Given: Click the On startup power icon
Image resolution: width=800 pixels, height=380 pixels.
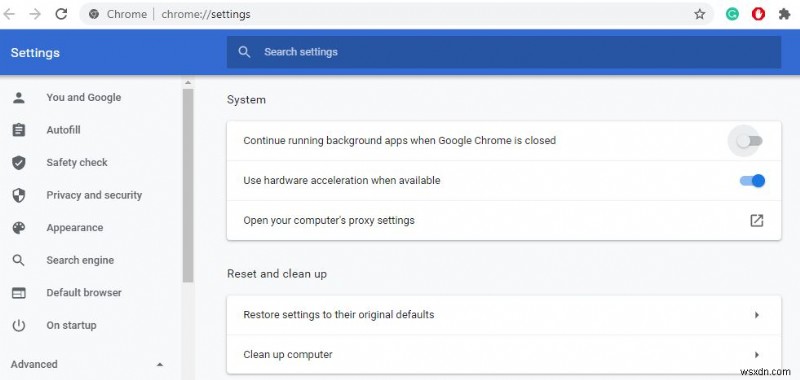Looking at the screenshot, I should tap(19, 325).
